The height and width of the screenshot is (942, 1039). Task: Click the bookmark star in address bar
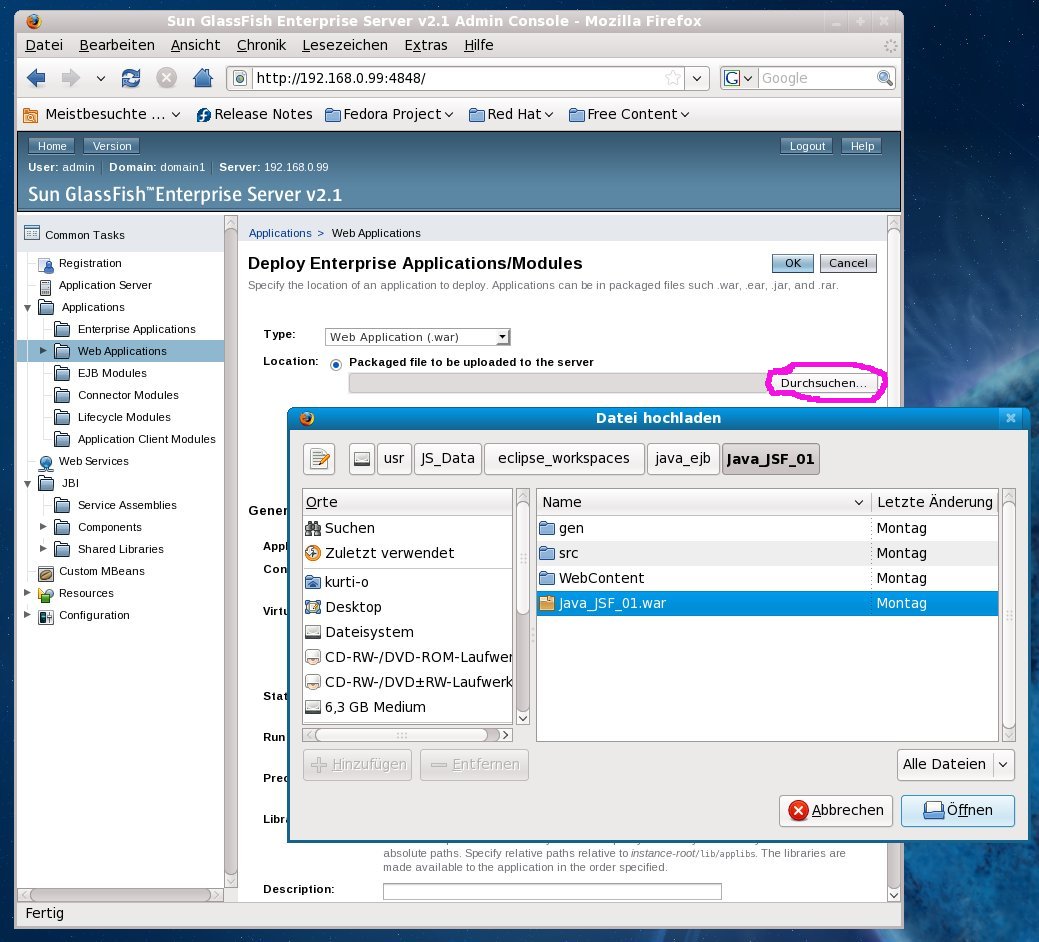point(673,78)
